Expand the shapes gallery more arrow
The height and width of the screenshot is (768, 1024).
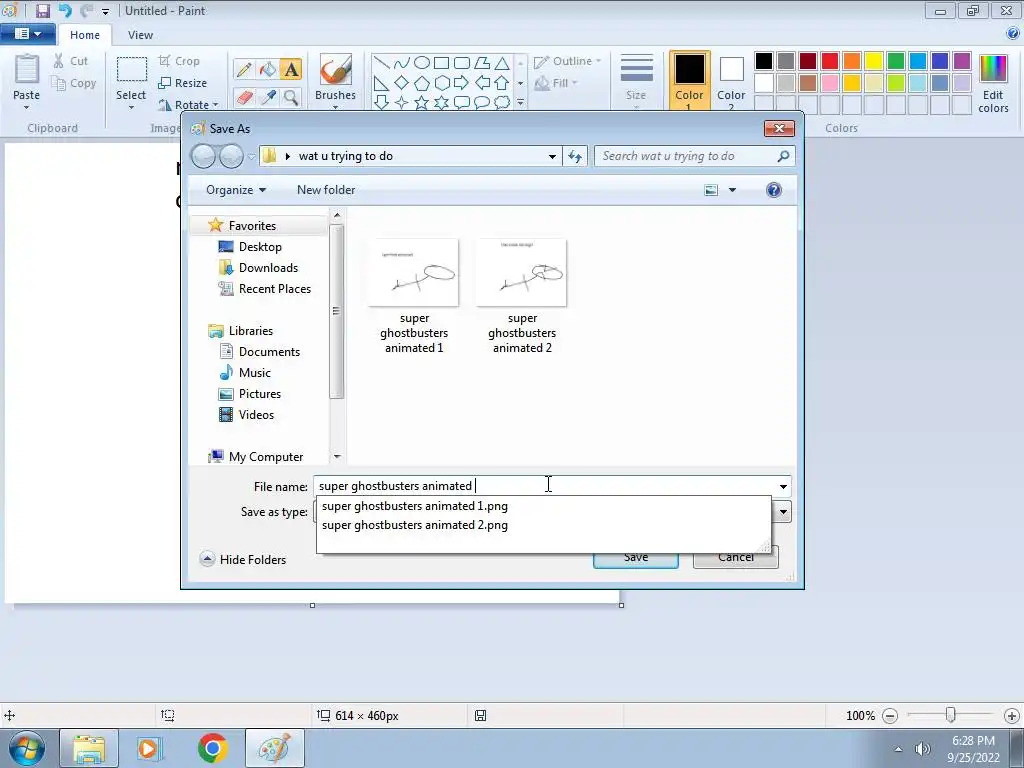pos(520,103)
